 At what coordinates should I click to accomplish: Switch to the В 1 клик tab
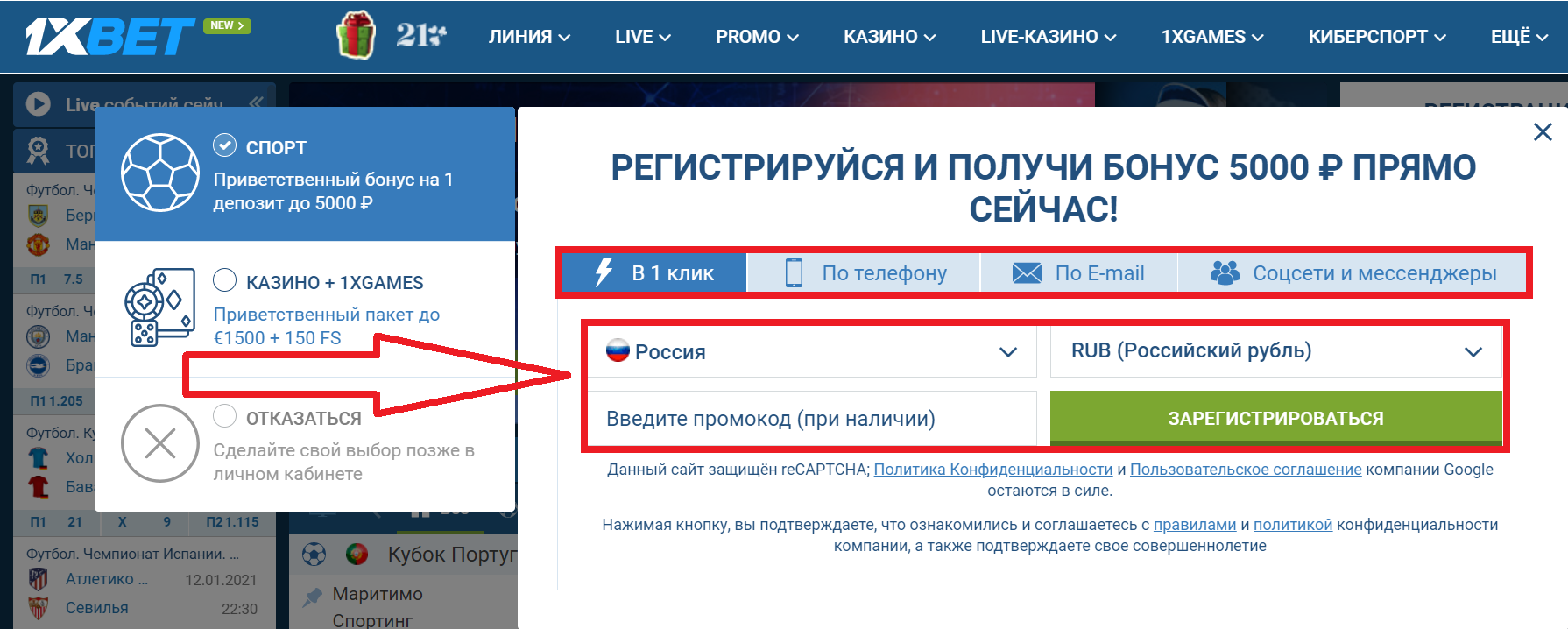coord(654,273)
